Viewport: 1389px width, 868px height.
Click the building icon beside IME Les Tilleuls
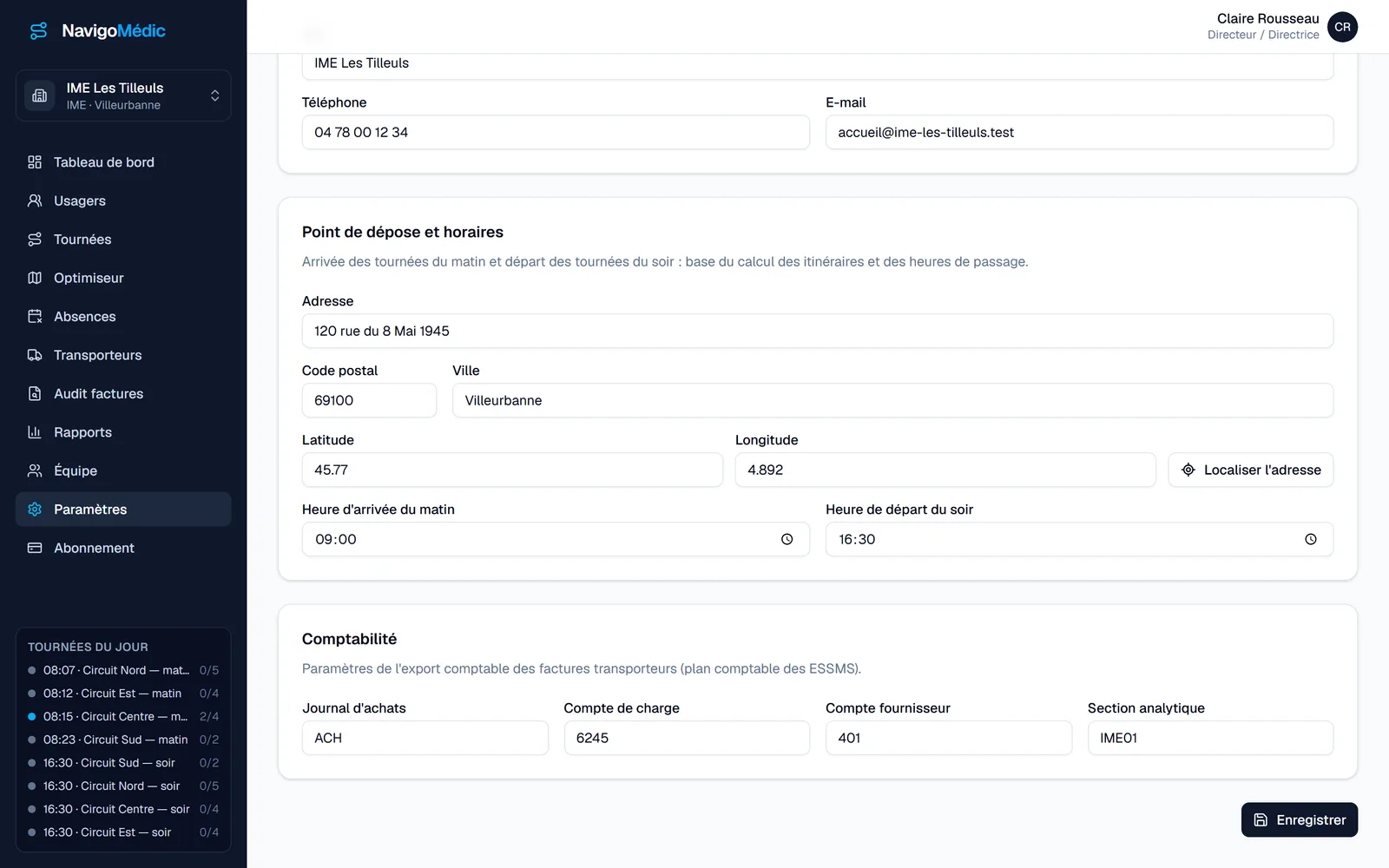pyautogui.click(x=40, y=95)
